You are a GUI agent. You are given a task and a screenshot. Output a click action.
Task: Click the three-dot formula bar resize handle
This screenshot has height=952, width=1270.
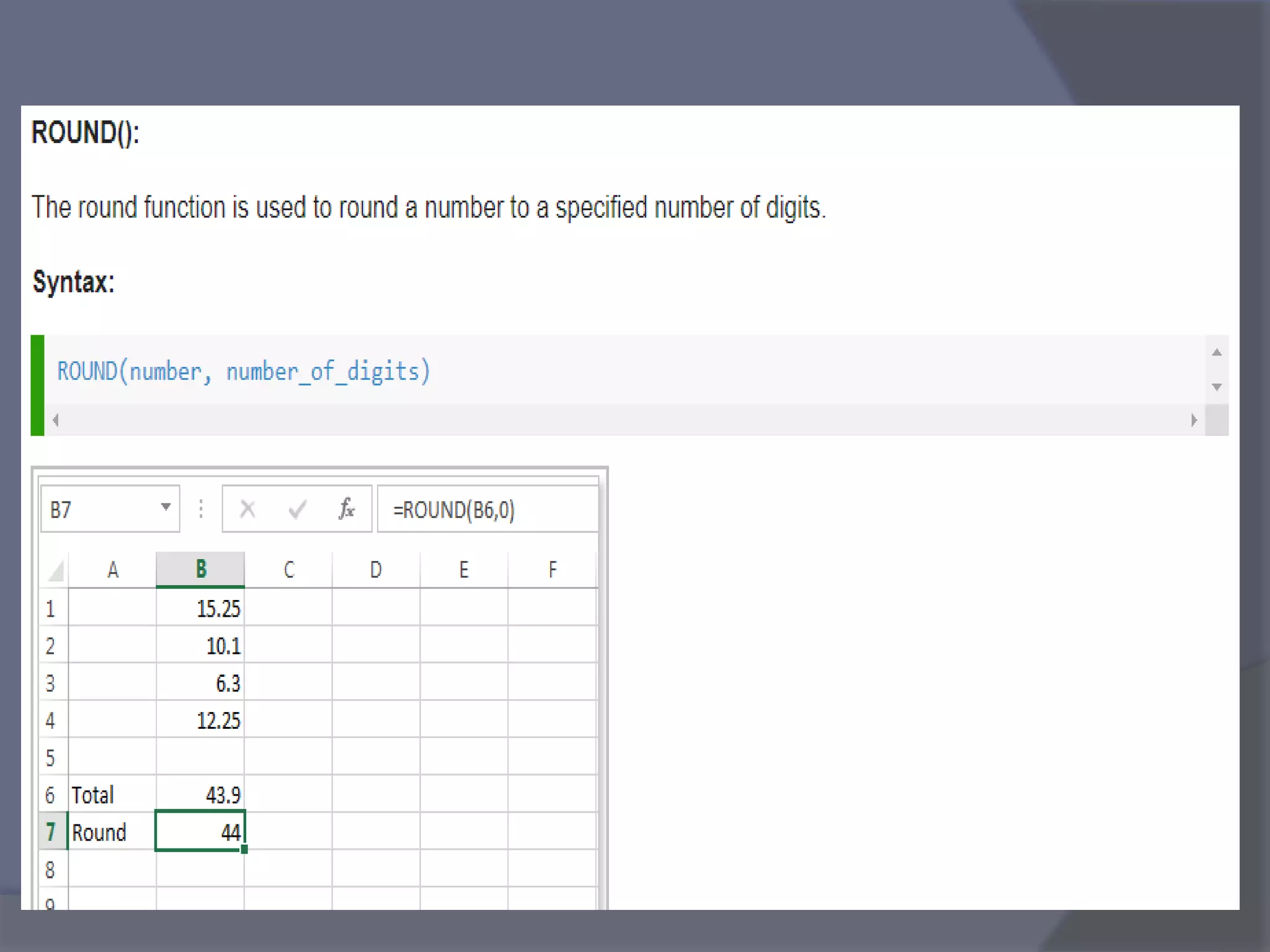pos(201,509)
